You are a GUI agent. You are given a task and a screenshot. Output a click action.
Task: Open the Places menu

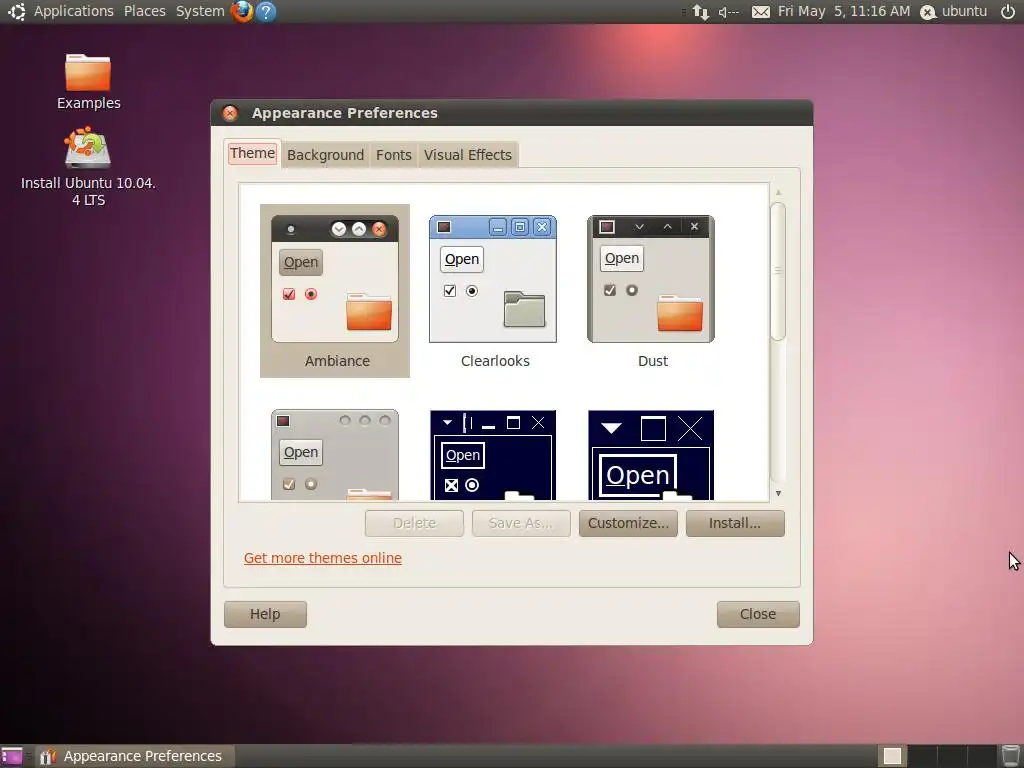pyautogui.click(x=145, y=11)
